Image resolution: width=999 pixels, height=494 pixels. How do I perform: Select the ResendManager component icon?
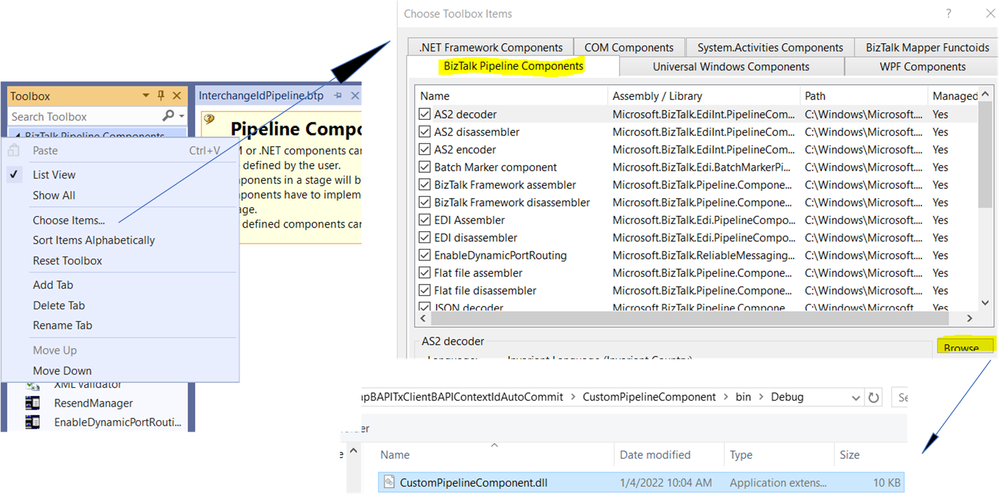(x=32, y=403)
